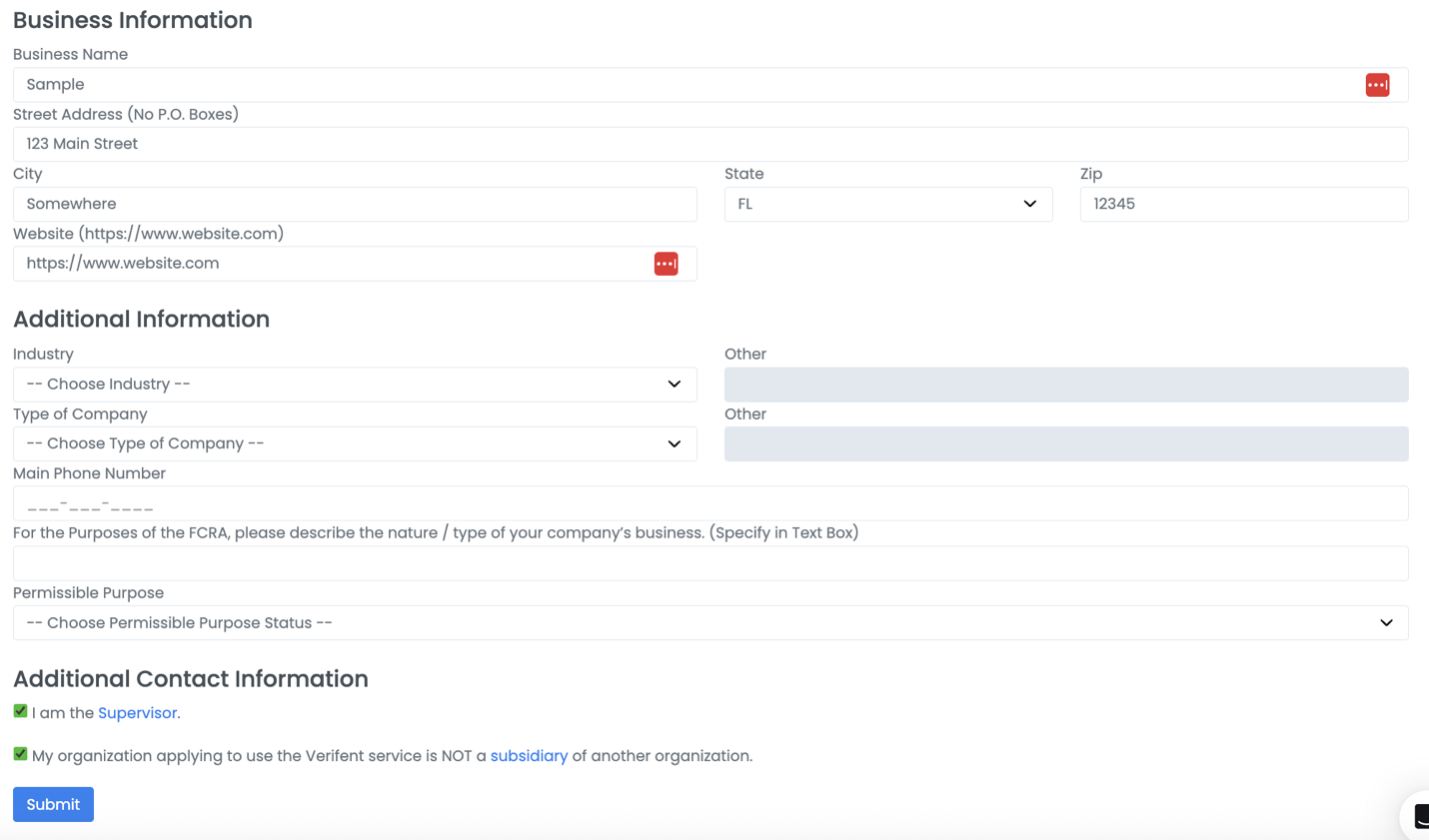1429x840 pixels.
Task: Click the Business Name text field
Action: (x=680, y=85)
